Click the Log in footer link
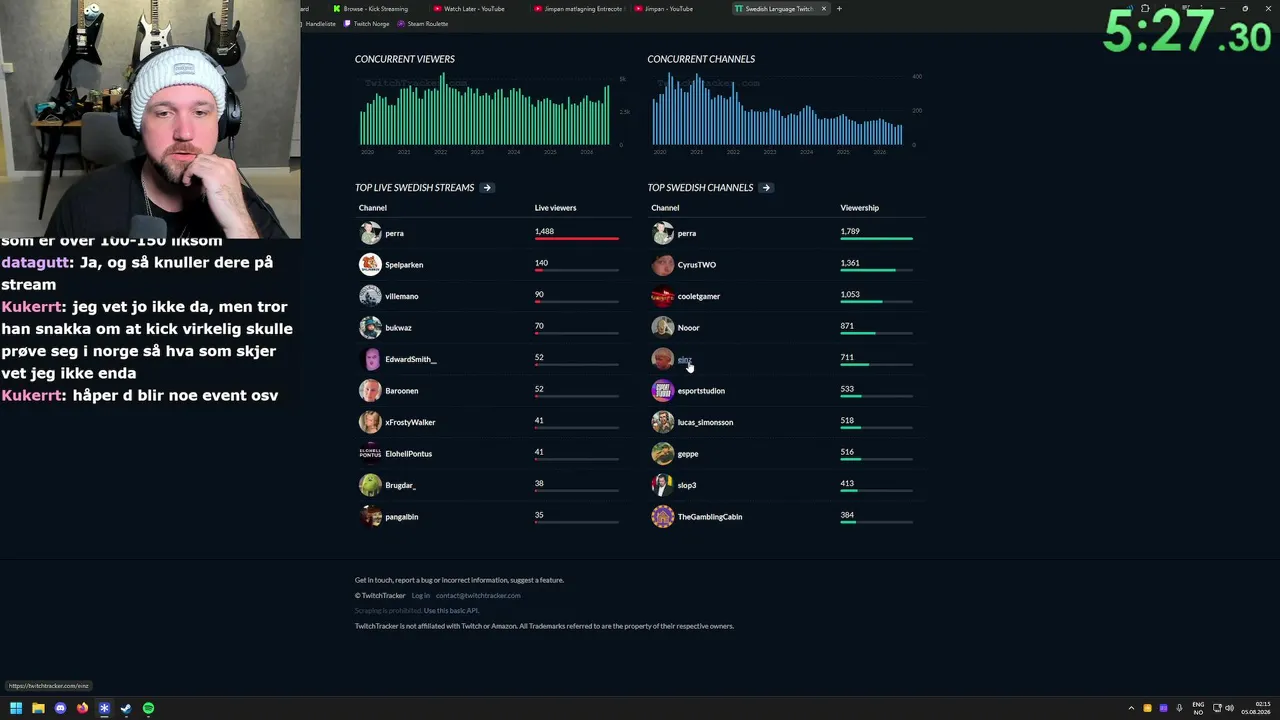The width and height of the screenshot is (1280, 720). 421,596
